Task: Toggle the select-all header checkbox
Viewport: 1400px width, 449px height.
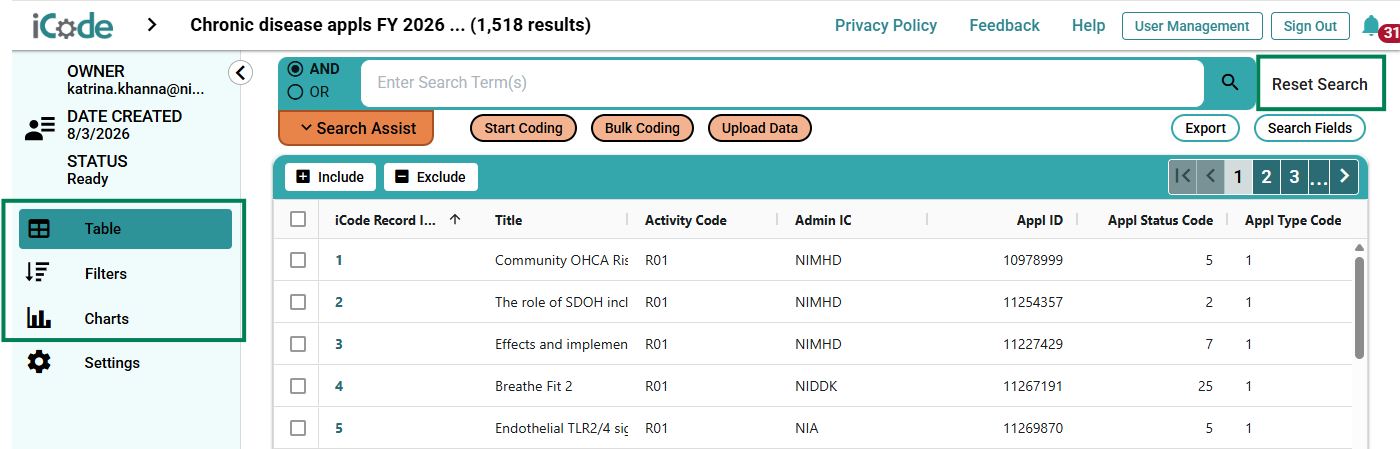Action: coord(298,219)
